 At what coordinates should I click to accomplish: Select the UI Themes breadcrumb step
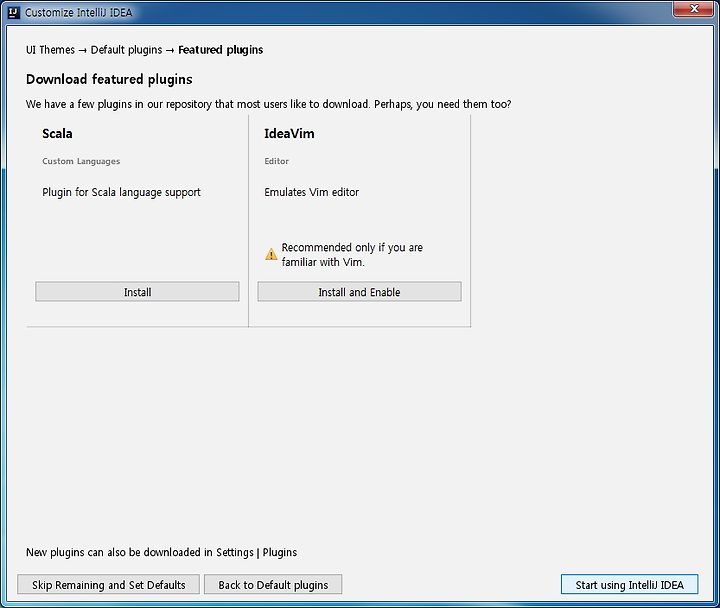click(50, 50)
